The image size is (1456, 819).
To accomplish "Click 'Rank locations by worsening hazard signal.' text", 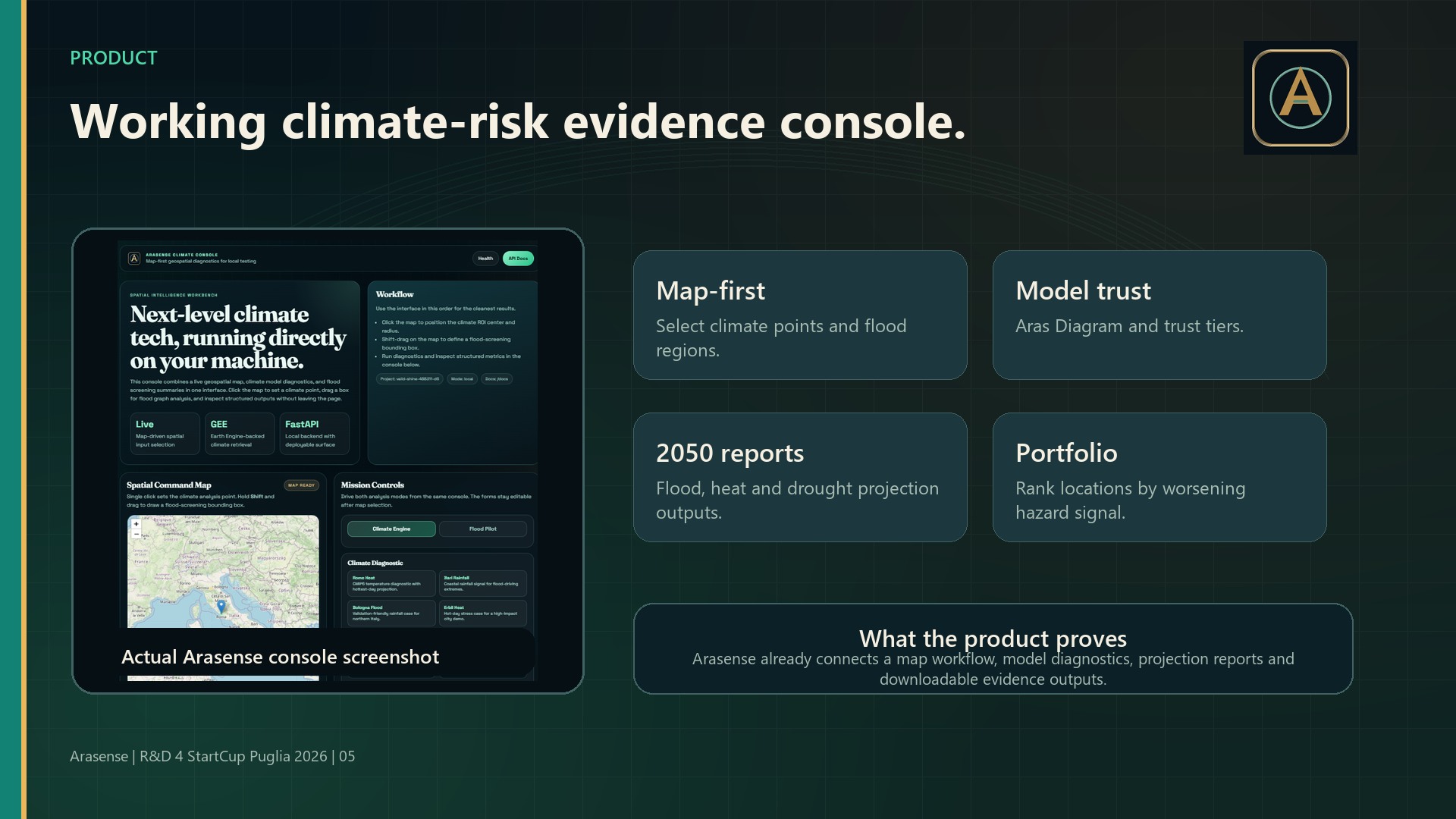I will [x=1131, y=500].
